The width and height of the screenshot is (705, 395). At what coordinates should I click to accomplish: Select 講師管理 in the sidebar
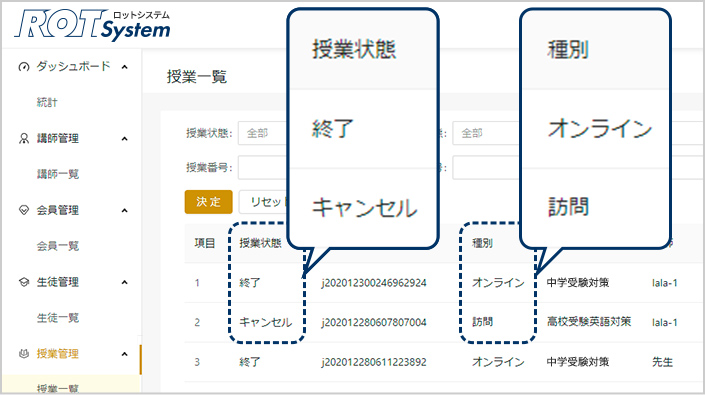(x=58, y=138)
